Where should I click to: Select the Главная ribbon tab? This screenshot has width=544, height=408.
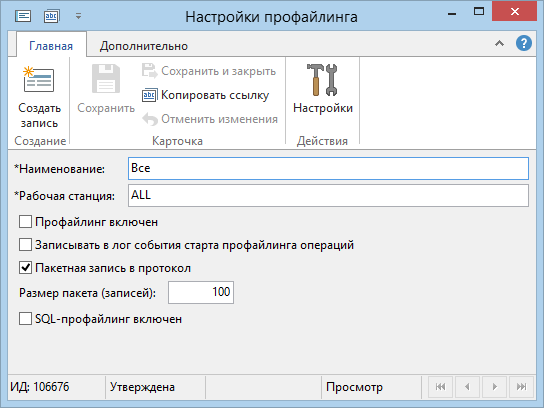[51, 46]
